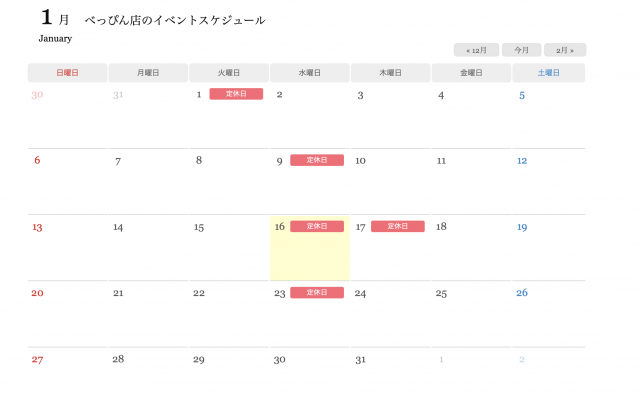640x413 pixels.
Task: Click greyed date 2 of next month
Action: [x=521, y=360]
